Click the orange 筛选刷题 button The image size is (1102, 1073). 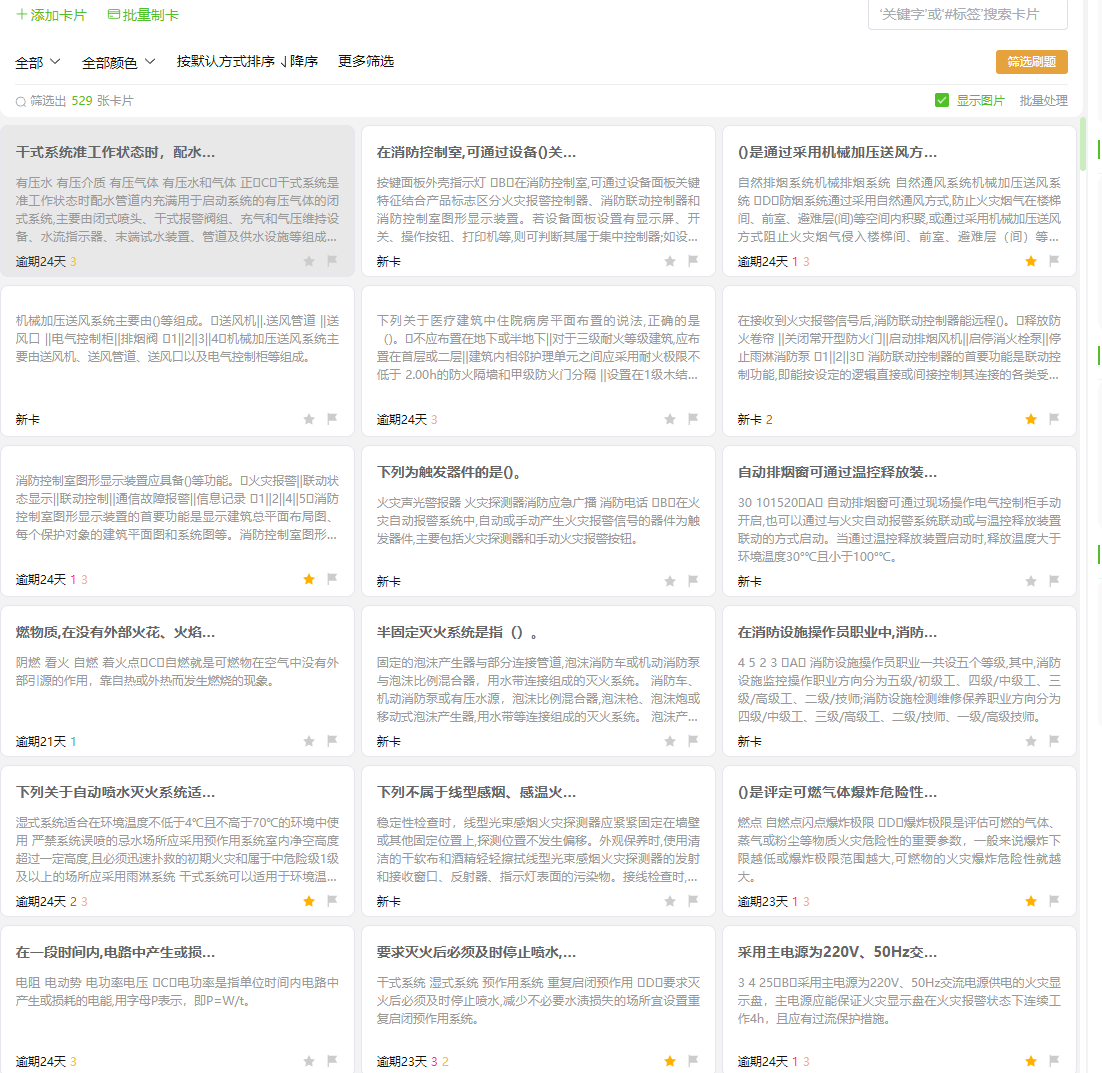(x=1031, y=62)
